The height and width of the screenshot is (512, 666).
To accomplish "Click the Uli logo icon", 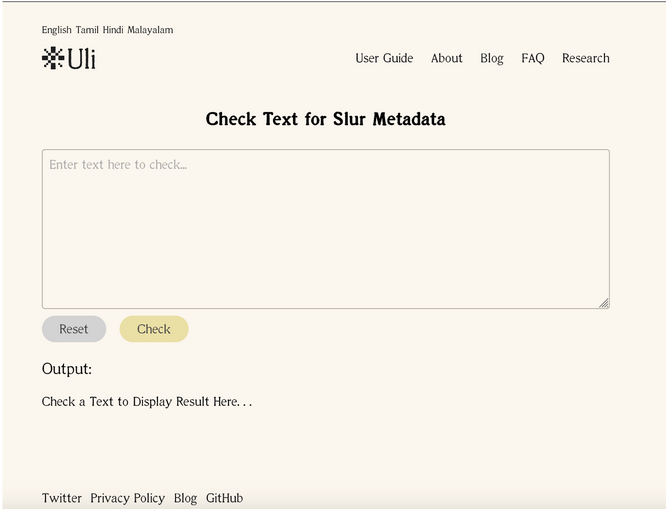I will pos(53,58).
